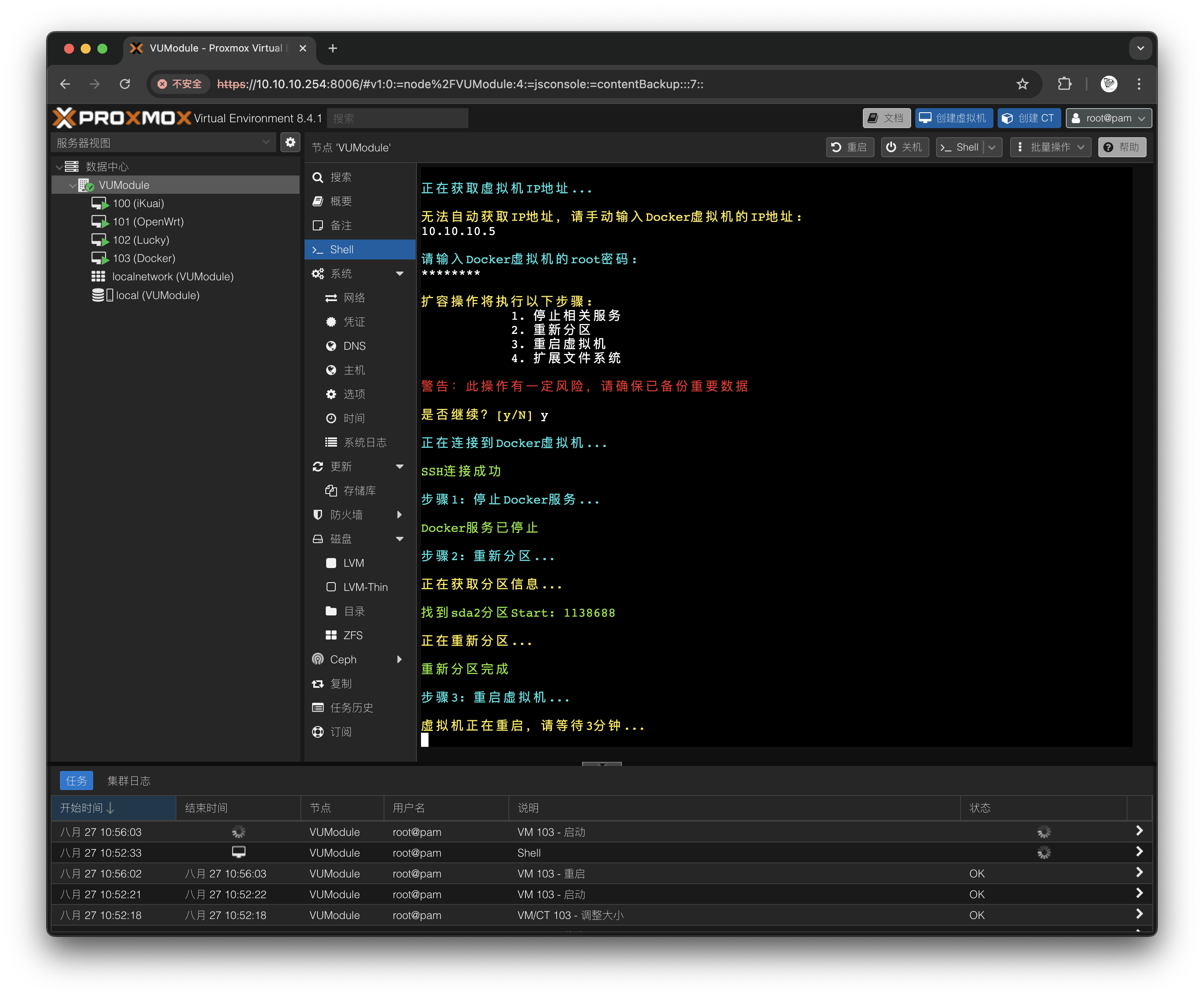Click the search field in Proxmox header

pos(397,119)
